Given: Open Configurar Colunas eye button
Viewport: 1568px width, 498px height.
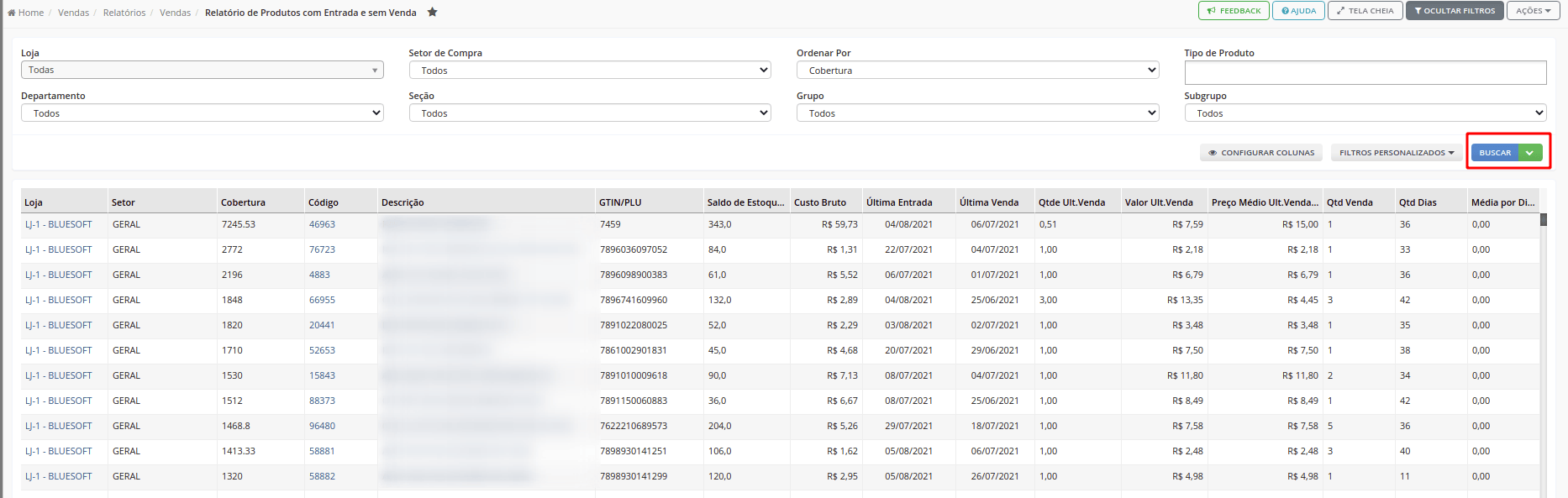Looking at the screenshot, I should (x=1260, y=153).
